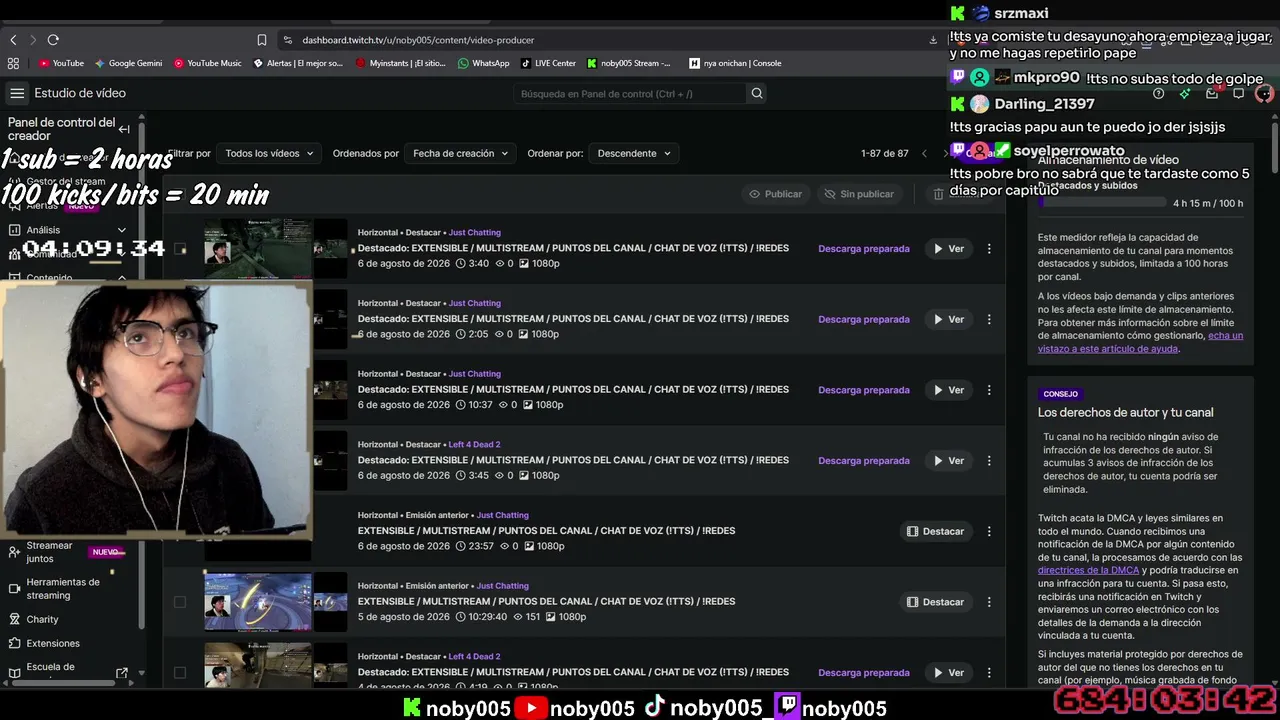The height and width of the screenshot is (720, 1280).
Task: Open the apps grid in the bookmarks bar
Action: click(13, 63)
